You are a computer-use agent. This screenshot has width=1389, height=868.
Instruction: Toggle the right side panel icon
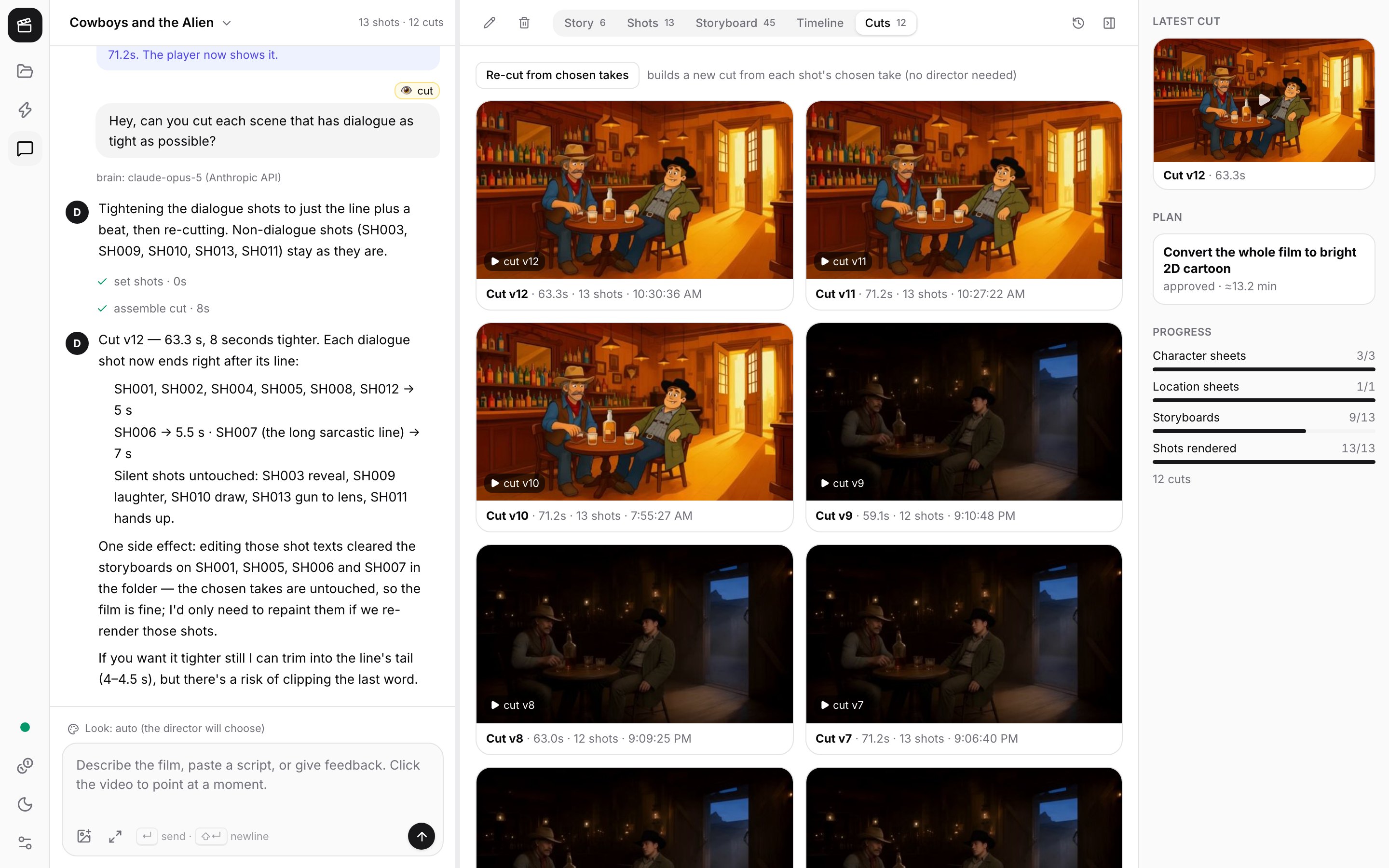(x=1109, y=23)
